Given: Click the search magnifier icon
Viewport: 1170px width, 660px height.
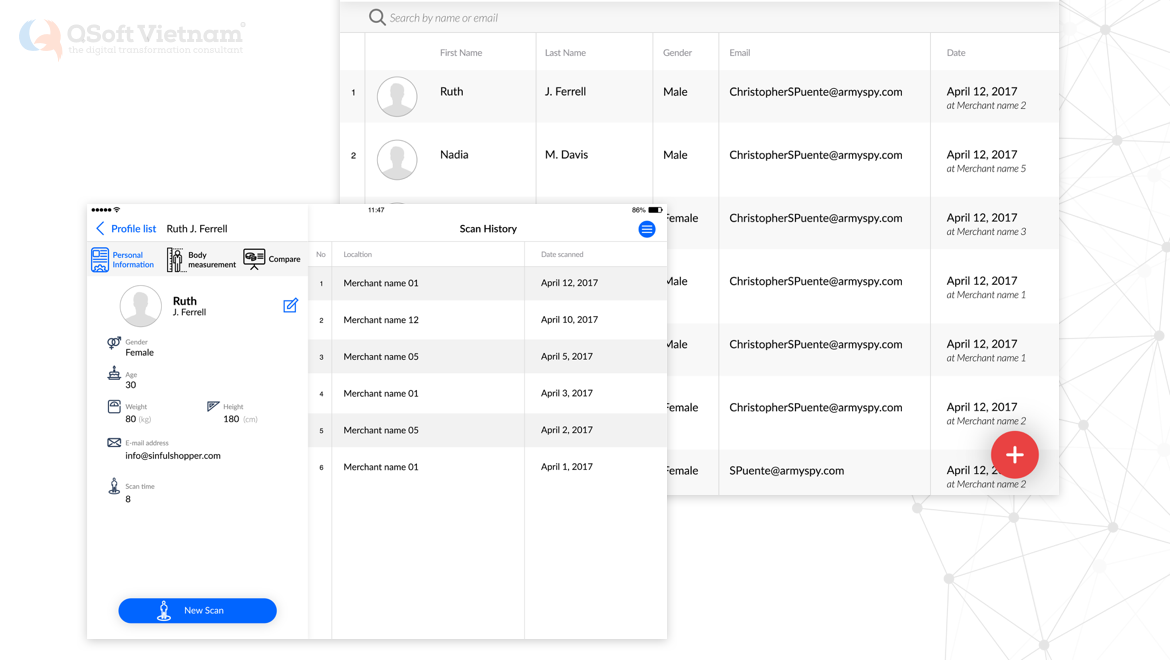Looking at the screenshot, I should [x=377, y=17].
